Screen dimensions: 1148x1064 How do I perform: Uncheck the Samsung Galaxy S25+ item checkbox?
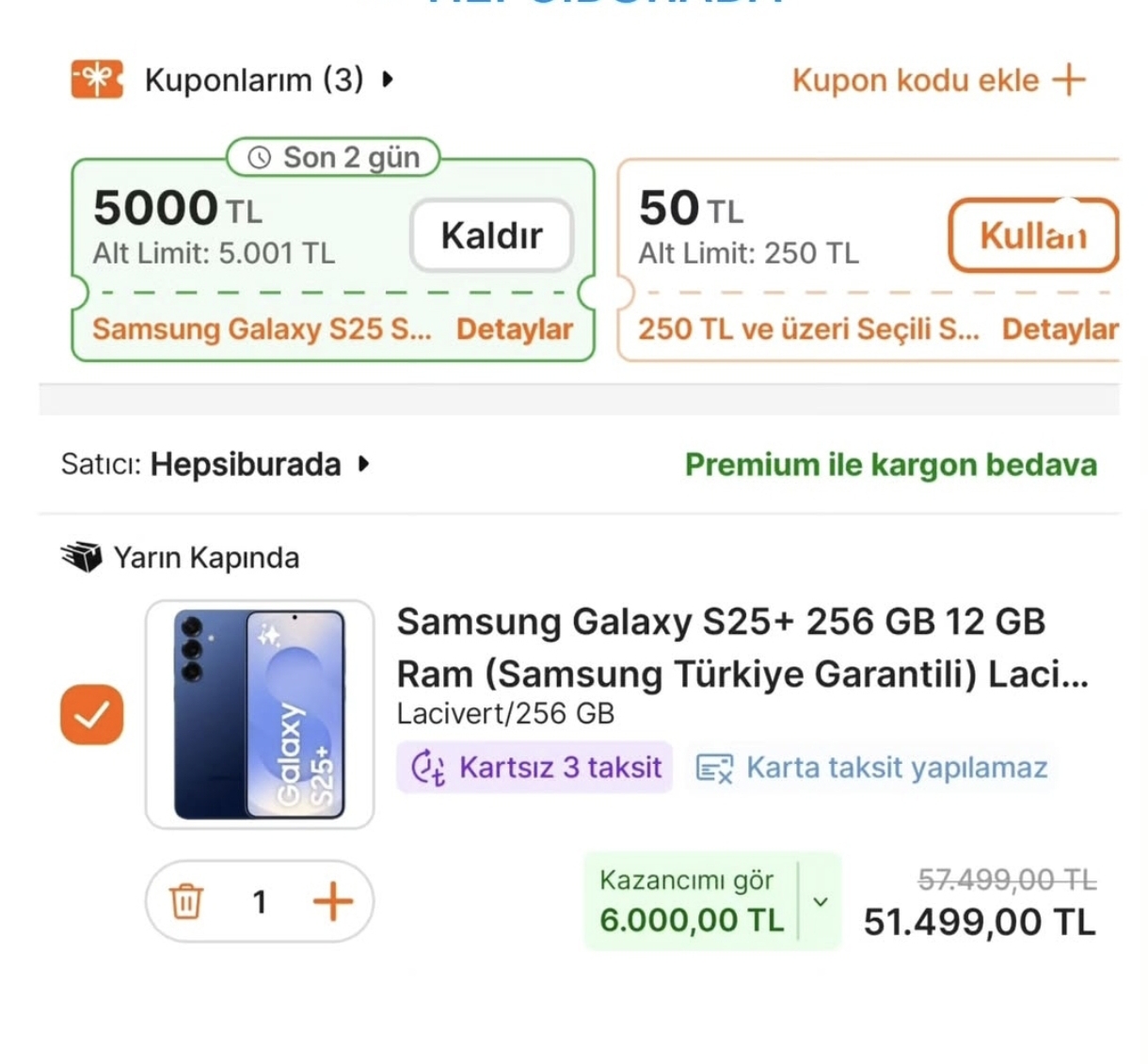click(92, 715)
